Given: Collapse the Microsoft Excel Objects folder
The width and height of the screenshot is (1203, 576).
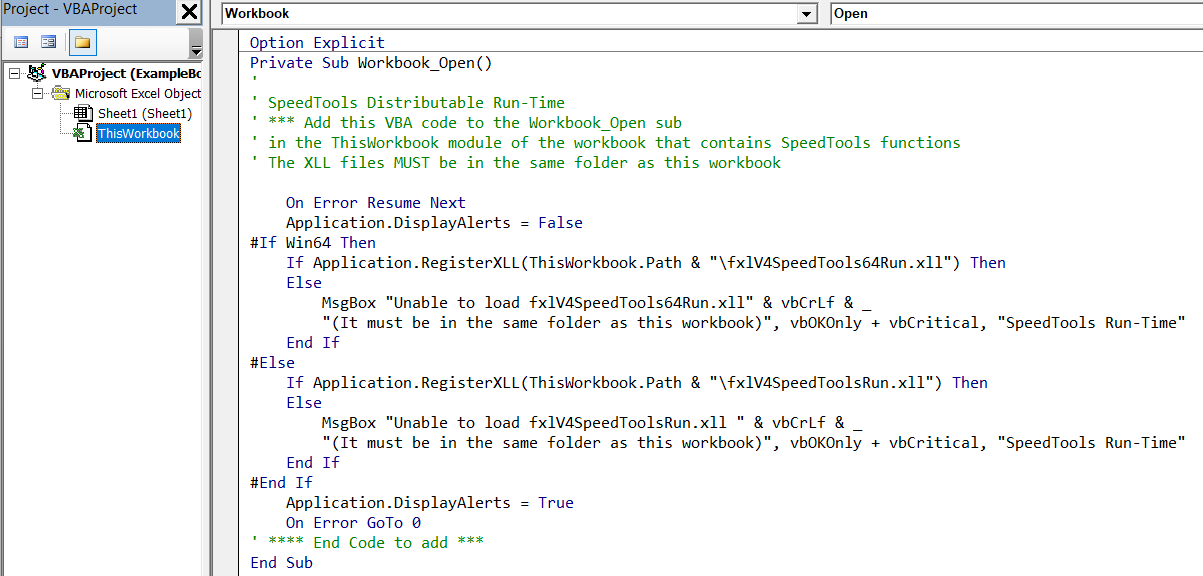Looking at the screenshot, I should tap(38, 94).
